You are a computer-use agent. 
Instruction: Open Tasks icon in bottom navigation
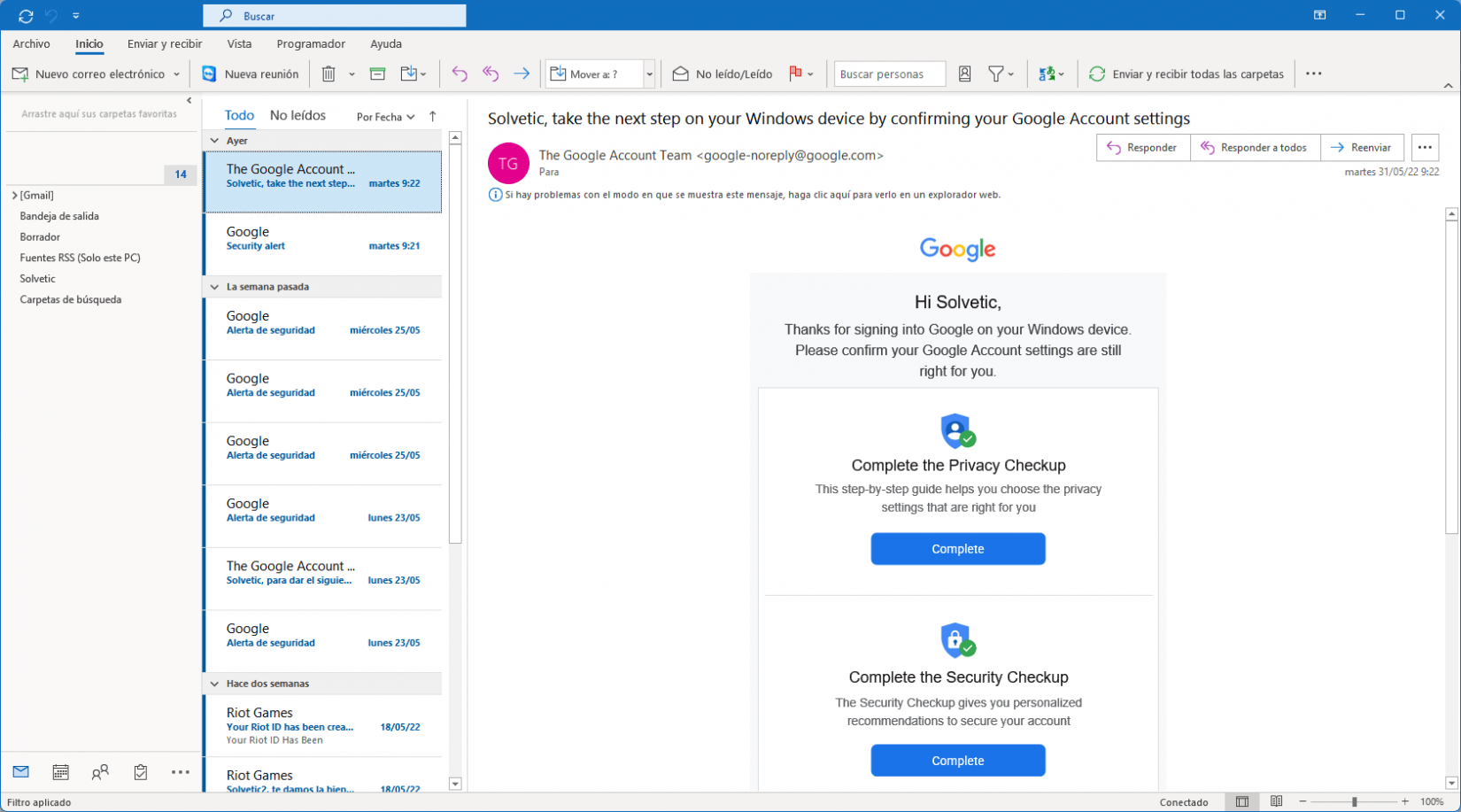(141, 772)
